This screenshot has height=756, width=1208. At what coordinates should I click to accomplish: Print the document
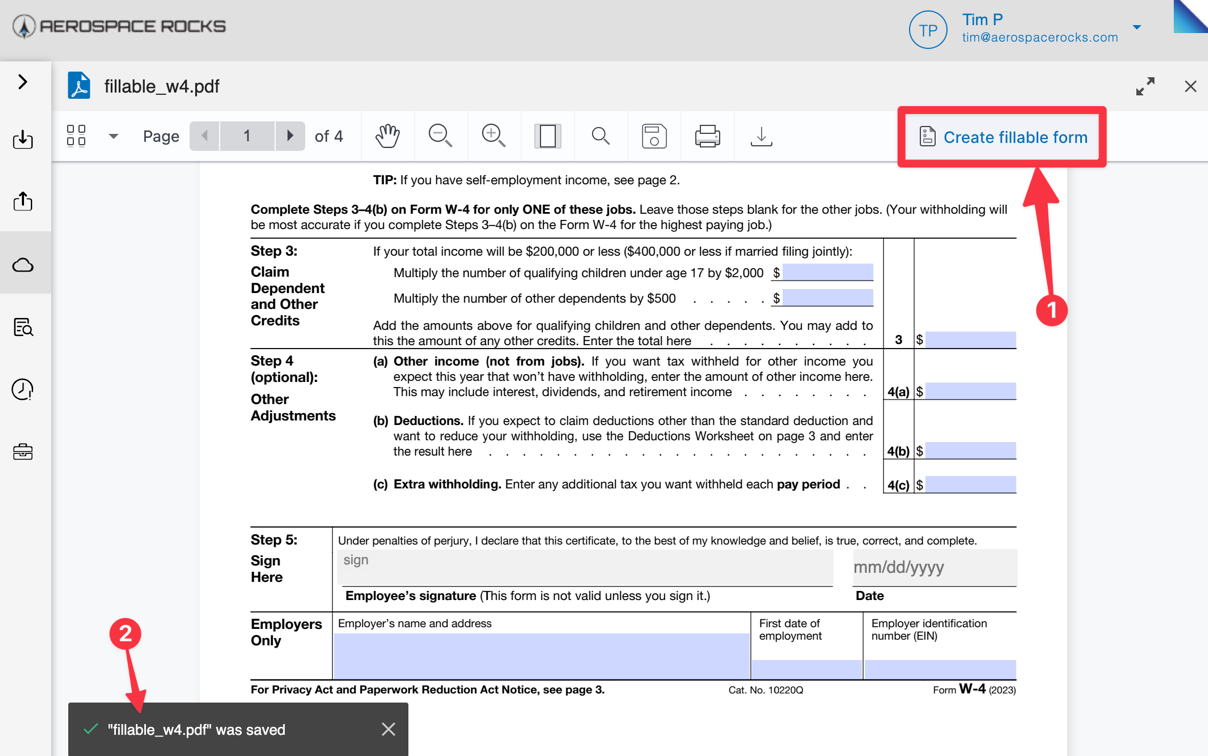pyautogui.click(x=708, y=136)
